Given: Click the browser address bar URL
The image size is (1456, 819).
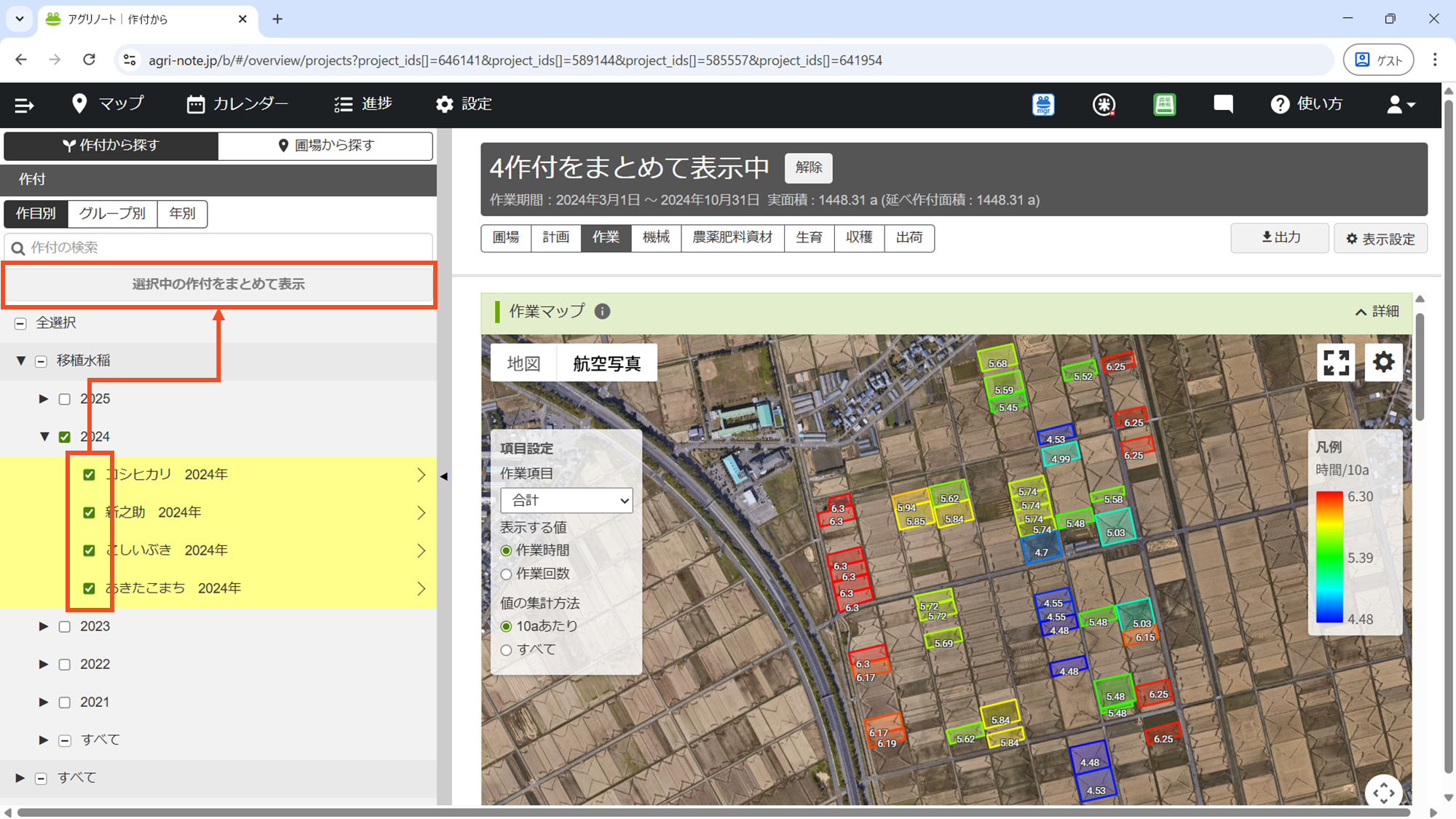Looking at the screenshot, I should [515, 60].
